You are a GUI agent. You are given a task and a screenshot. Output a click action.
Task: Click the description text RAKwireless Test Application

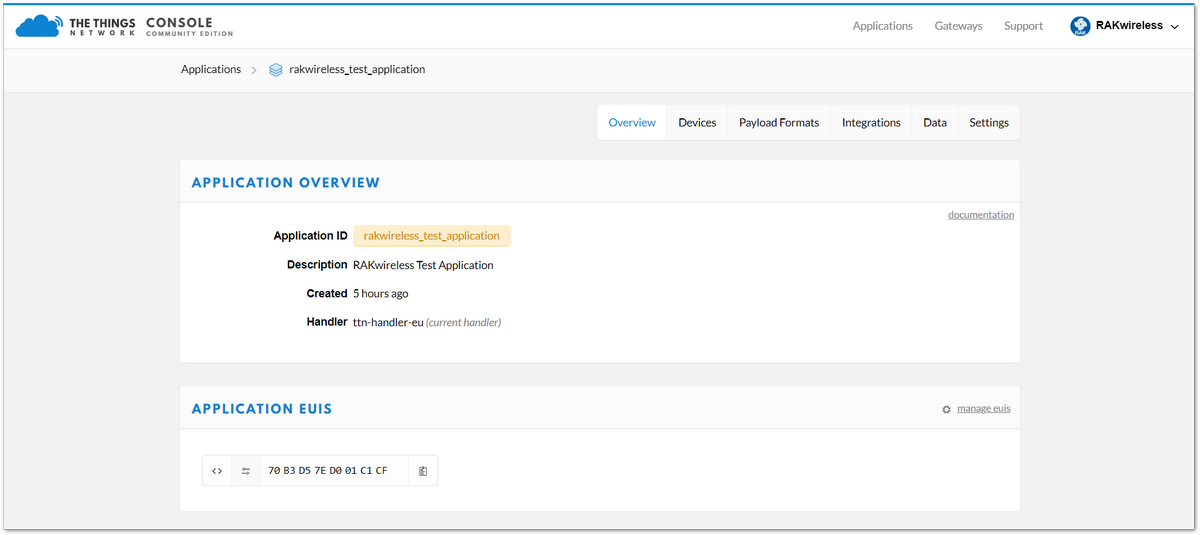click(x=423, y=265)
